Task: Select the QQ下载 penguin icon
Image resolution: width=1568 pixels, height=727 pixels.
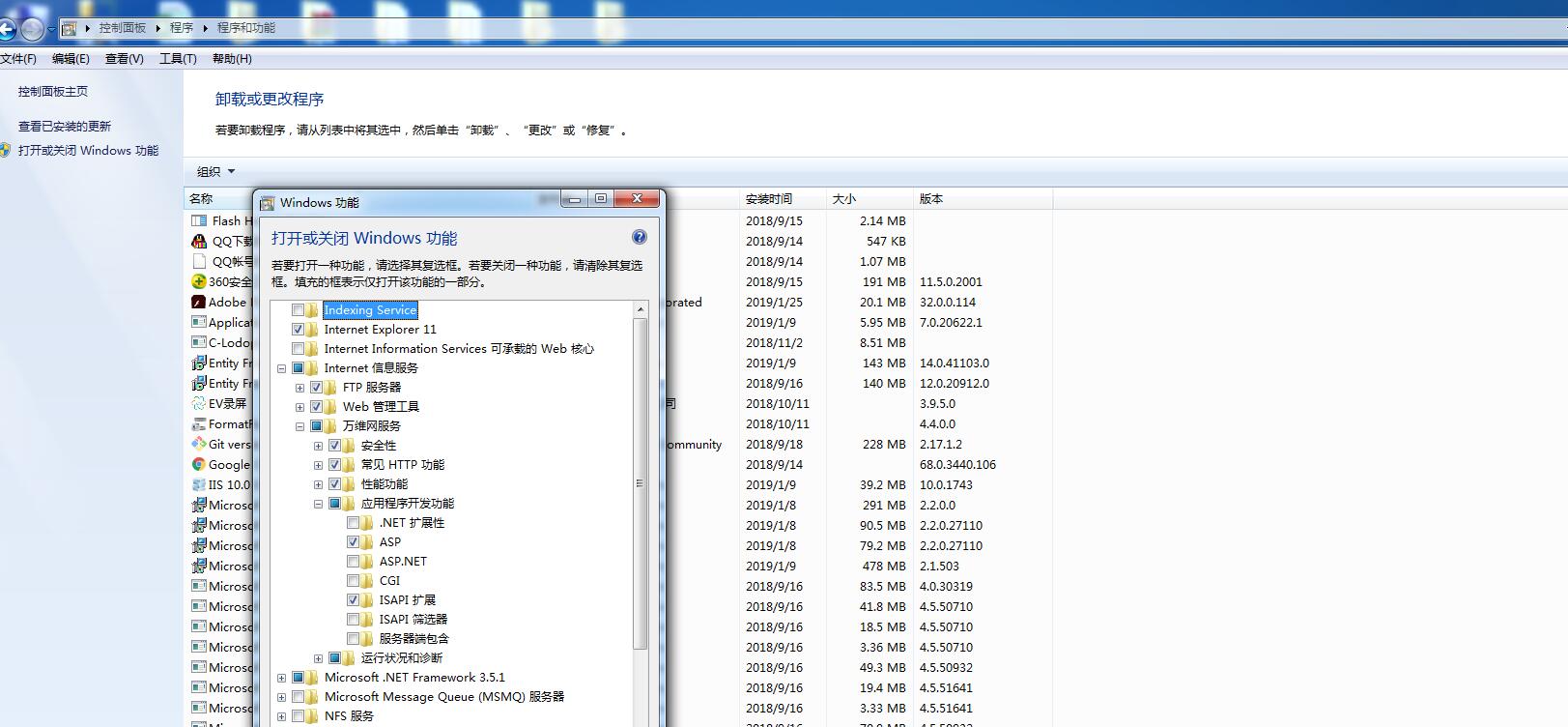Action: (199, 241)
